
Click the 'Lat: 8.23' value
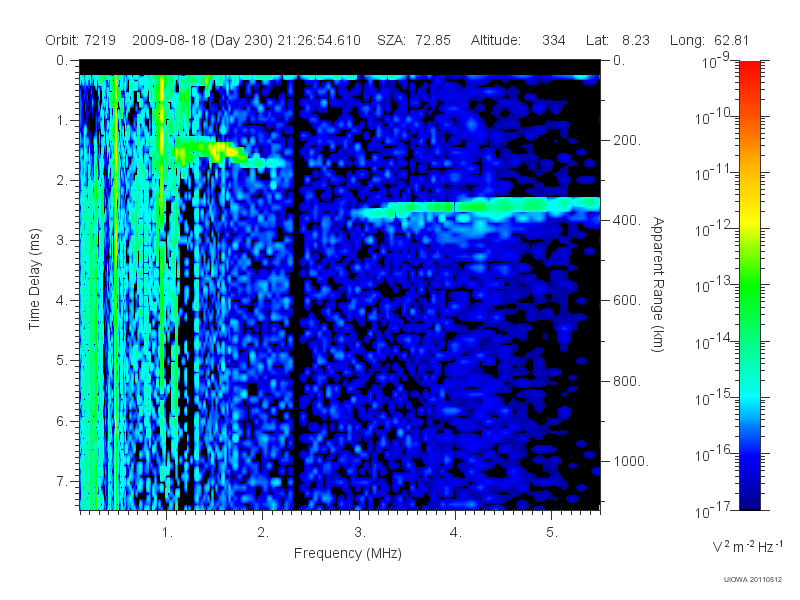coord(617,40)
